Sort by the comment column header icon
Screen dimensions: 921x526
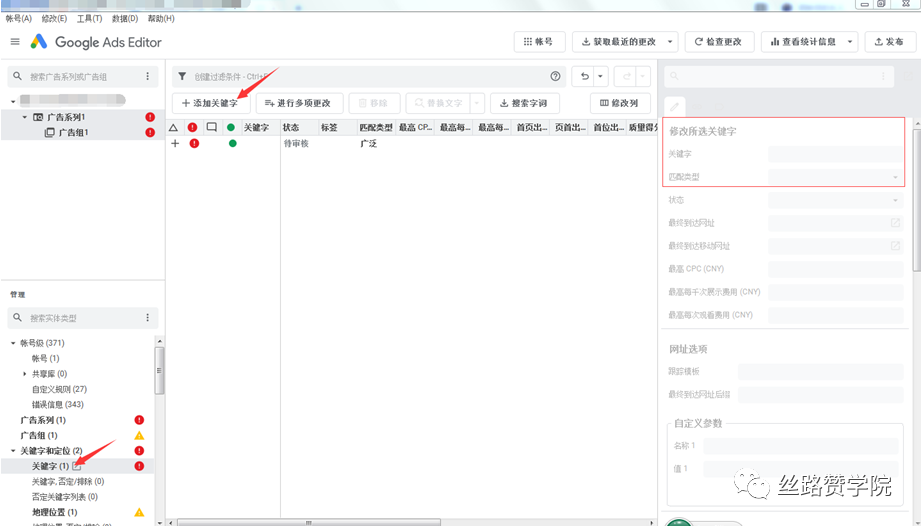[x=211, y=127]
